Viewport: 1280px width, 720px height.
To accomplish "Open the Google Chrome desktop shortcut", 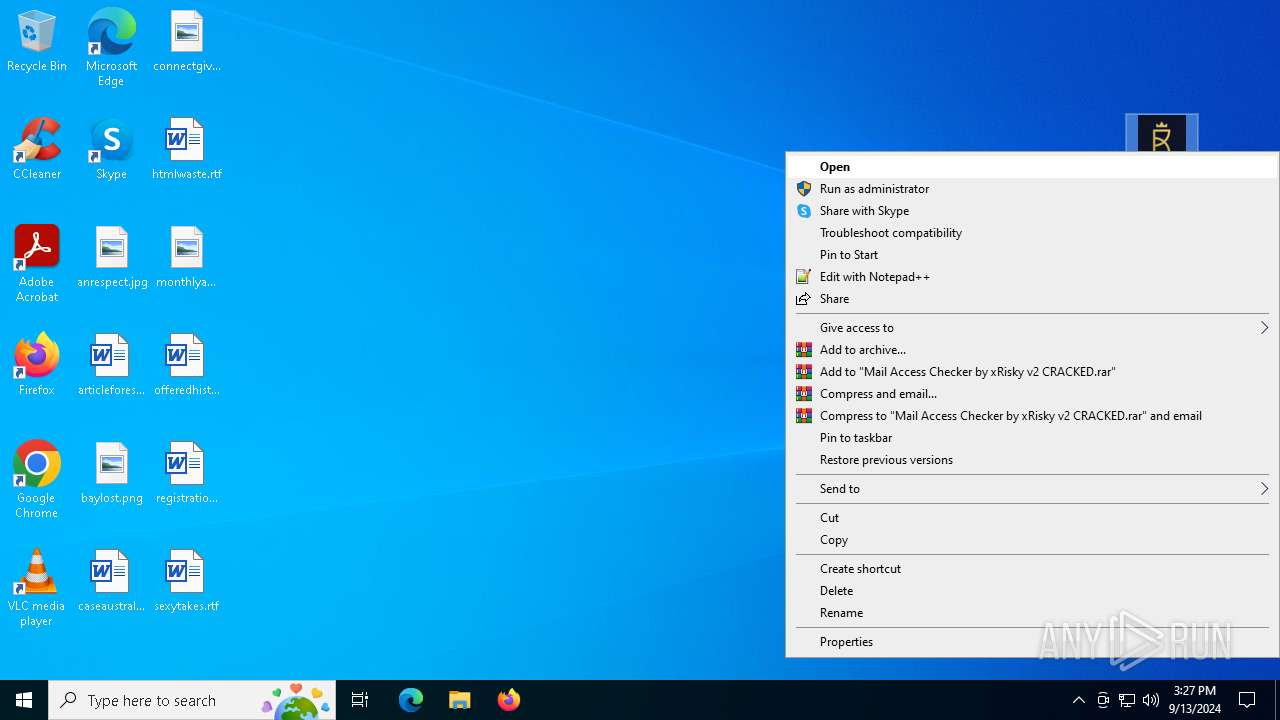I will pyautogui.click(x=37, y=480).
